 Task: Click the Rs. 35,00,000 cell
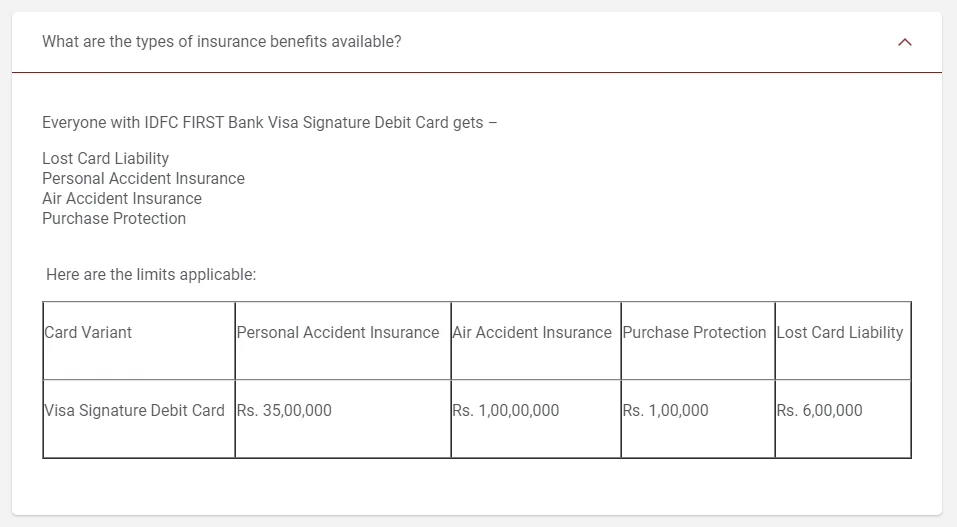click(x=343, y=419)
